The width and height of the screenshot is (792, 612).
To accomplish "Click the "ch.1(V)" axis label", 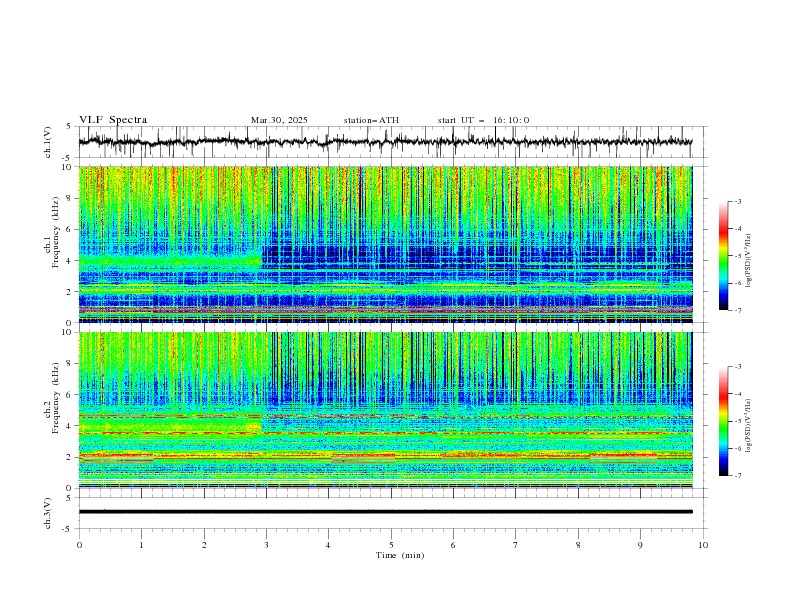I will point(48,142).
